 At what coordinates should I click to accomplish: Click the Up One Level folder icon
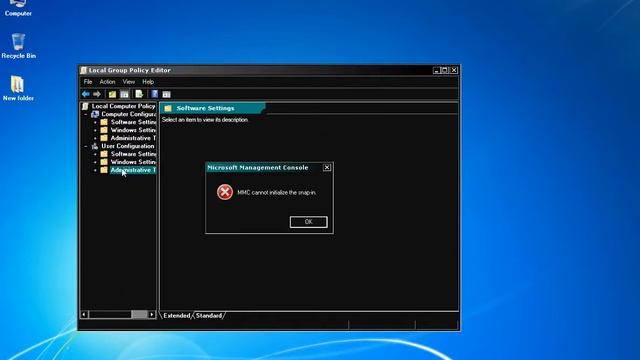point(112,94)
